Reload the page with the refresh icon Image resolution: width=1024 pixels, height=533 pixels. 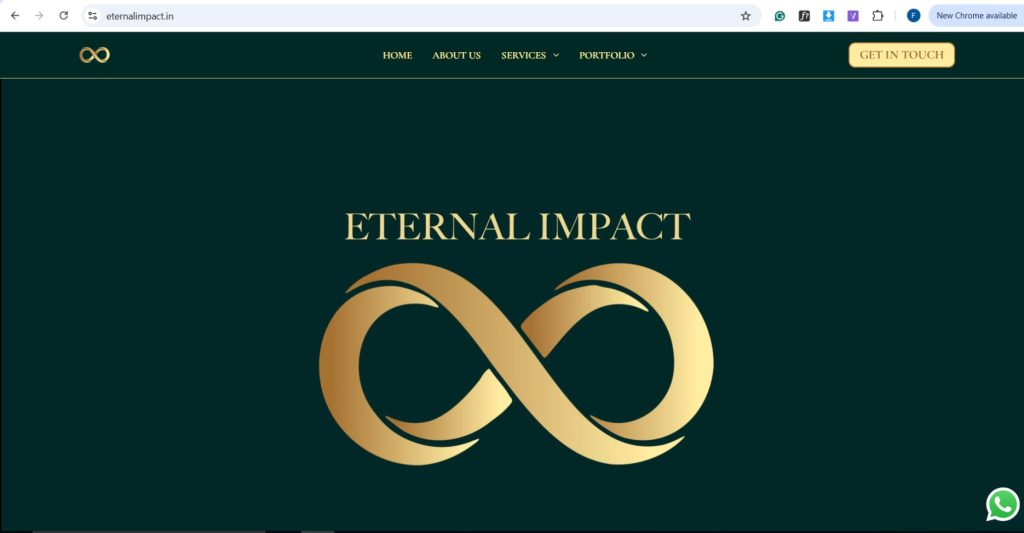tap(63, 16)
